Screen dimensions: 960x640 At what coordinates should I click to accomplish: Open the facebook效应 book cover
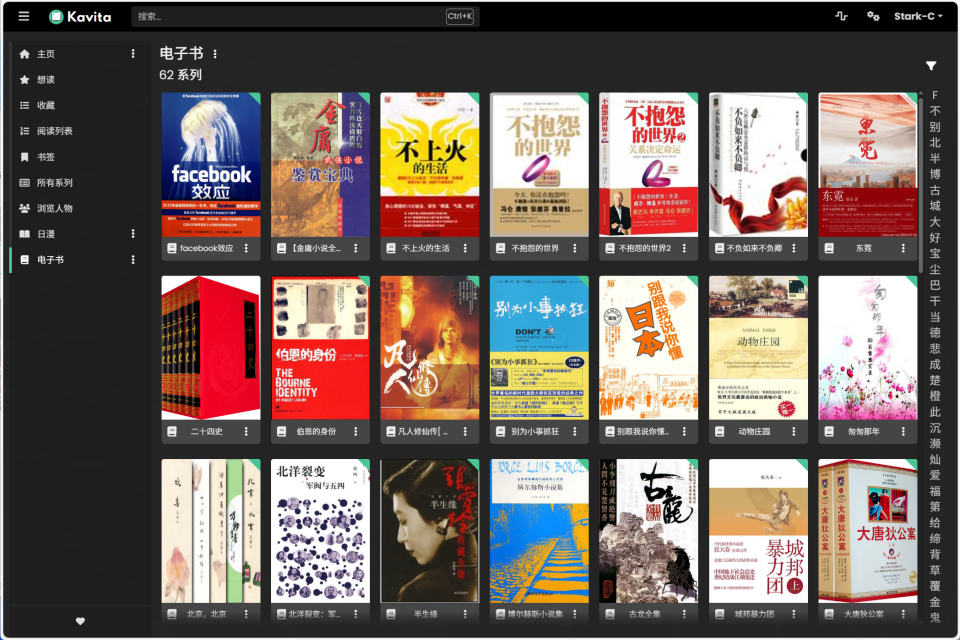click(211, 165)
